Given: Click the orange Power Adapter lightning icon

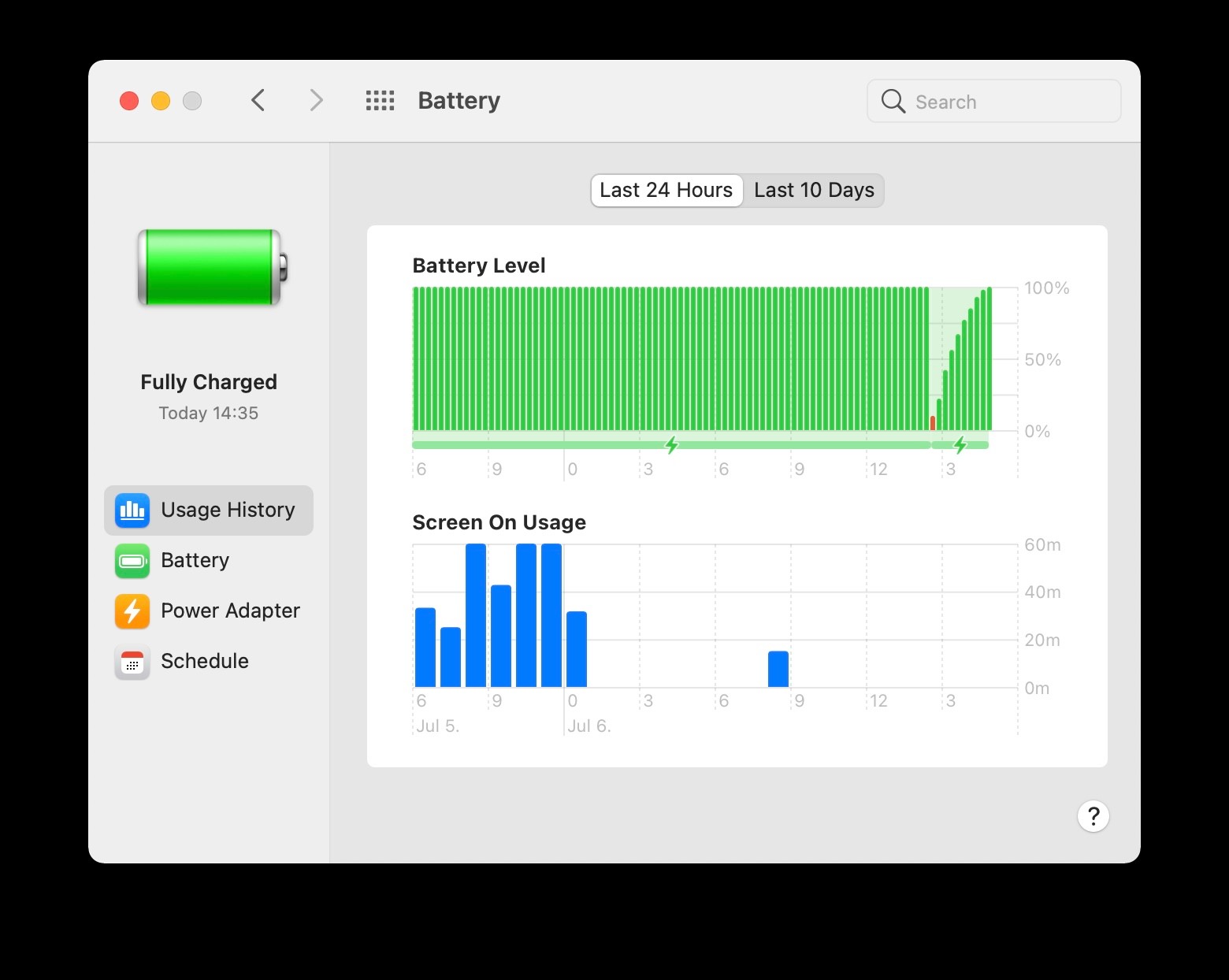Looking at the screenshot, I should coord(132,611).
